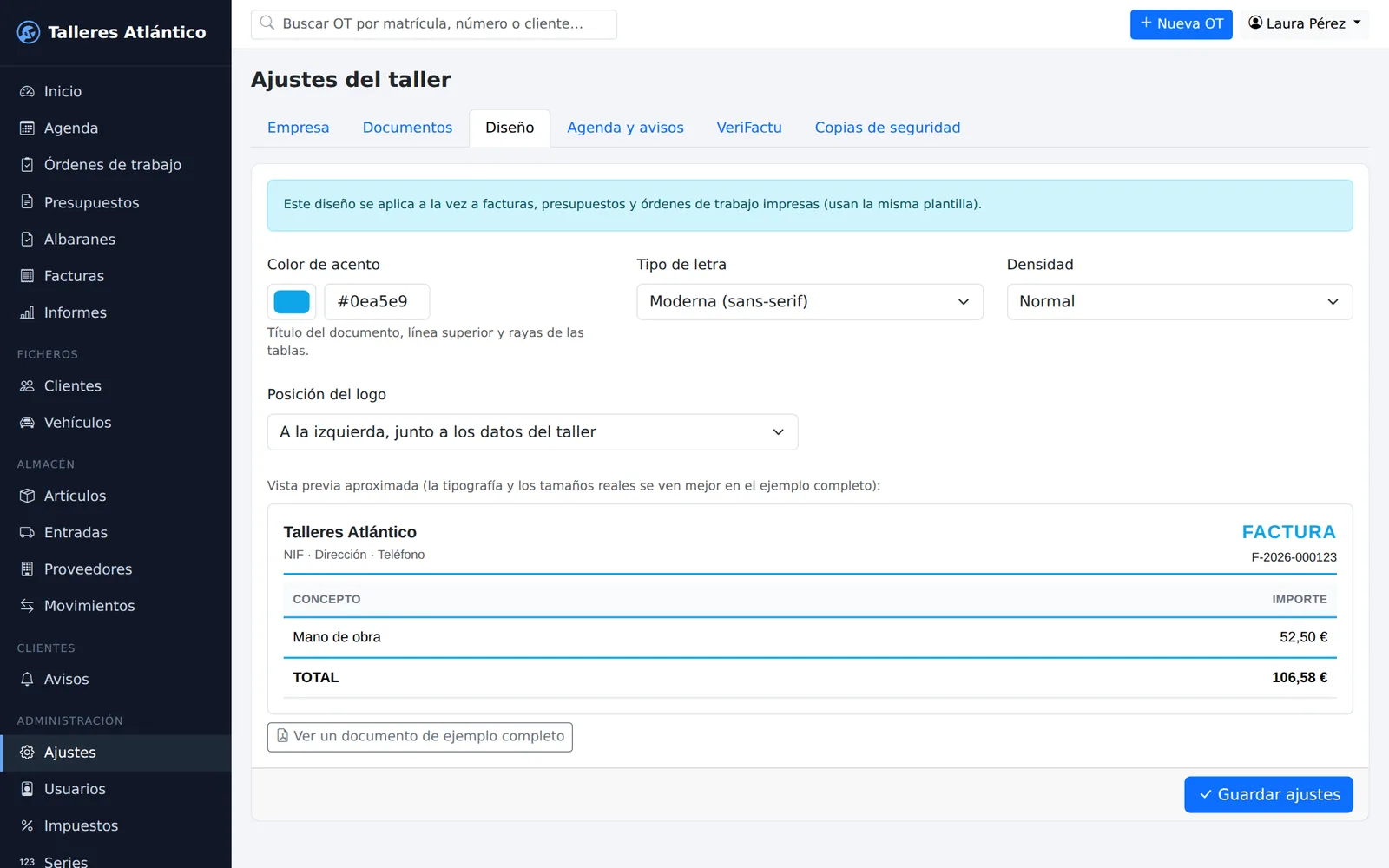Click the Ajustes gear icon
This screenshot has width=1389, height=868.
tap(27, 753)
